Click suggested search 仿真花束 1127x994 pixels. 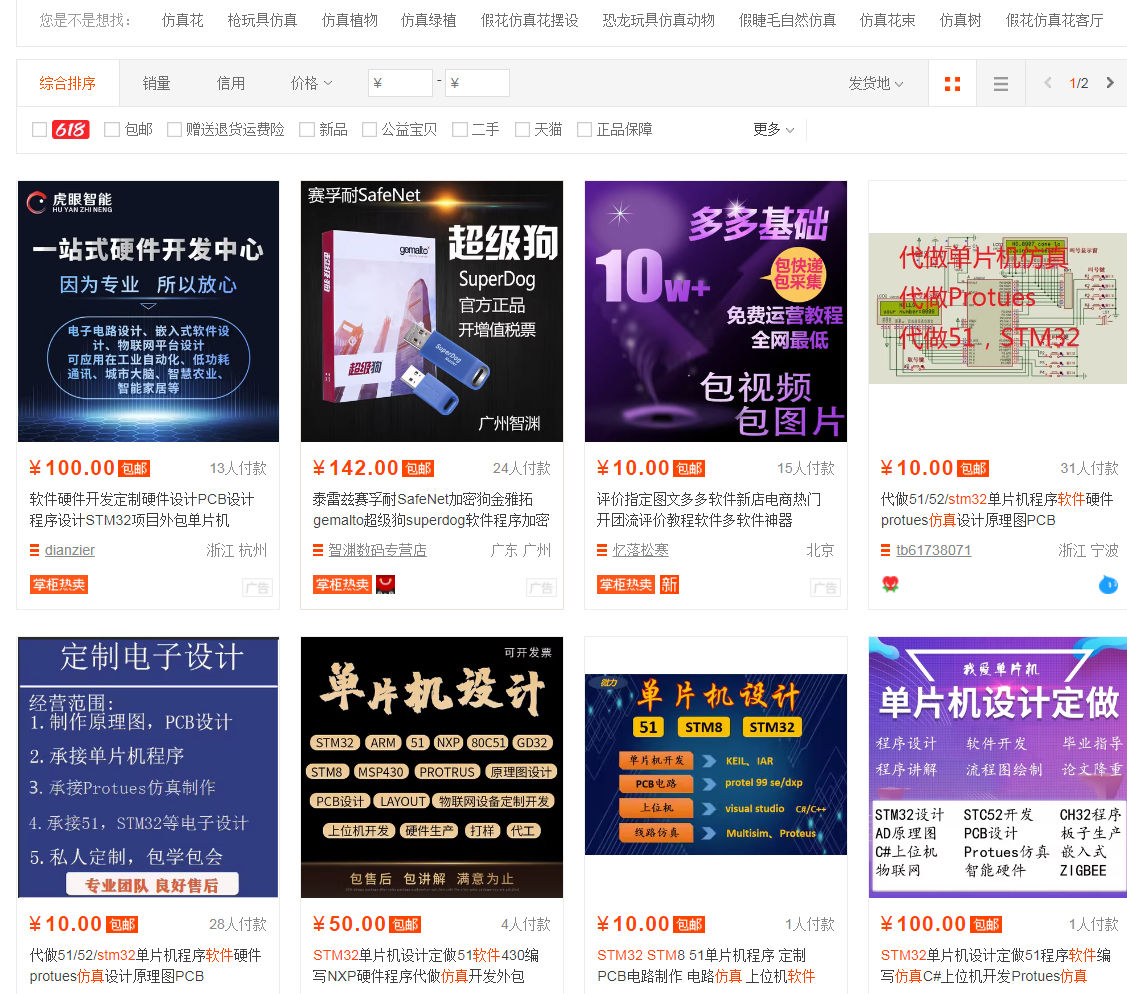pyautogui.click(x=888, y=20)
